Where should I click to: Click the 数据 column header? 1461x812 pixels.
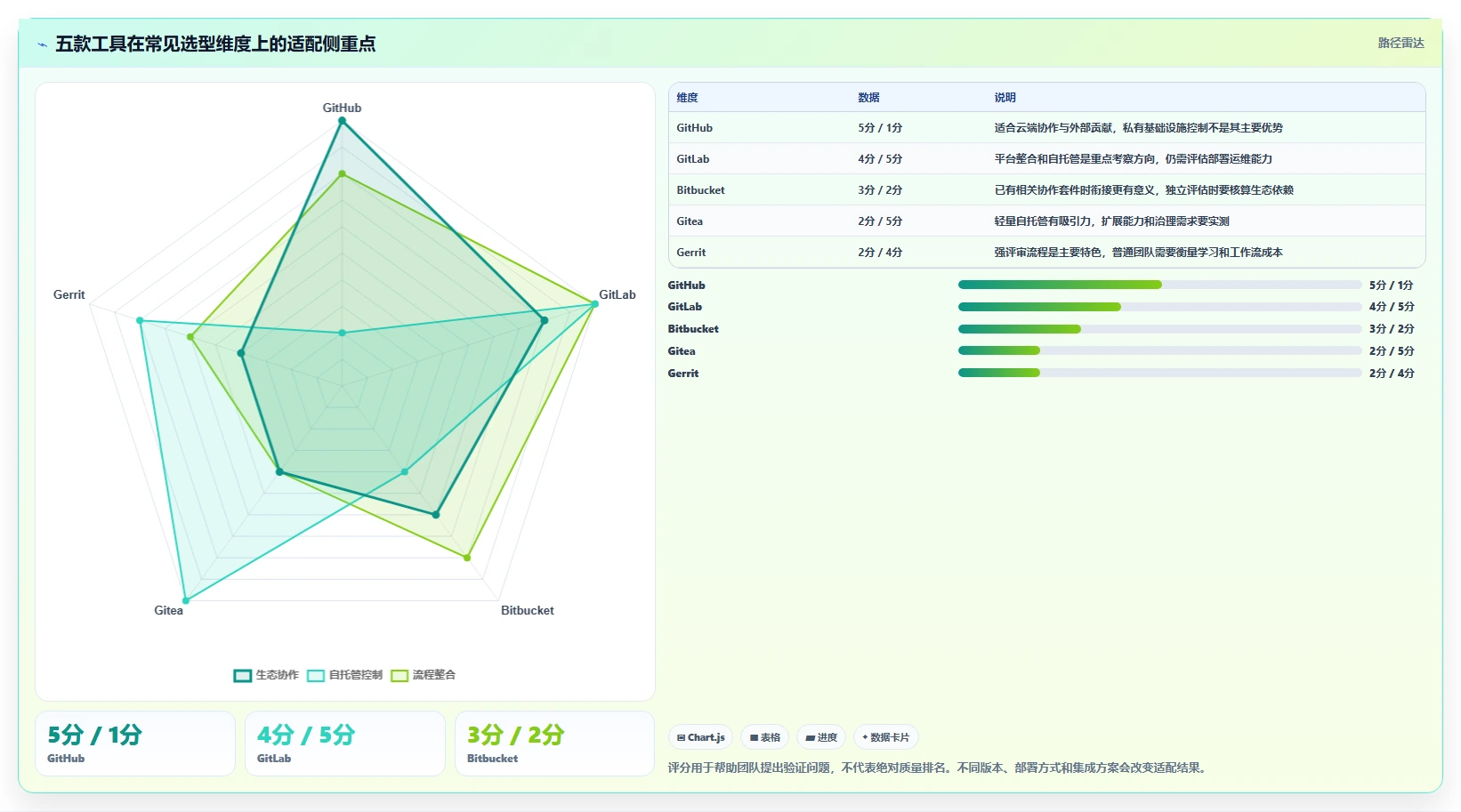click(868, 98)
